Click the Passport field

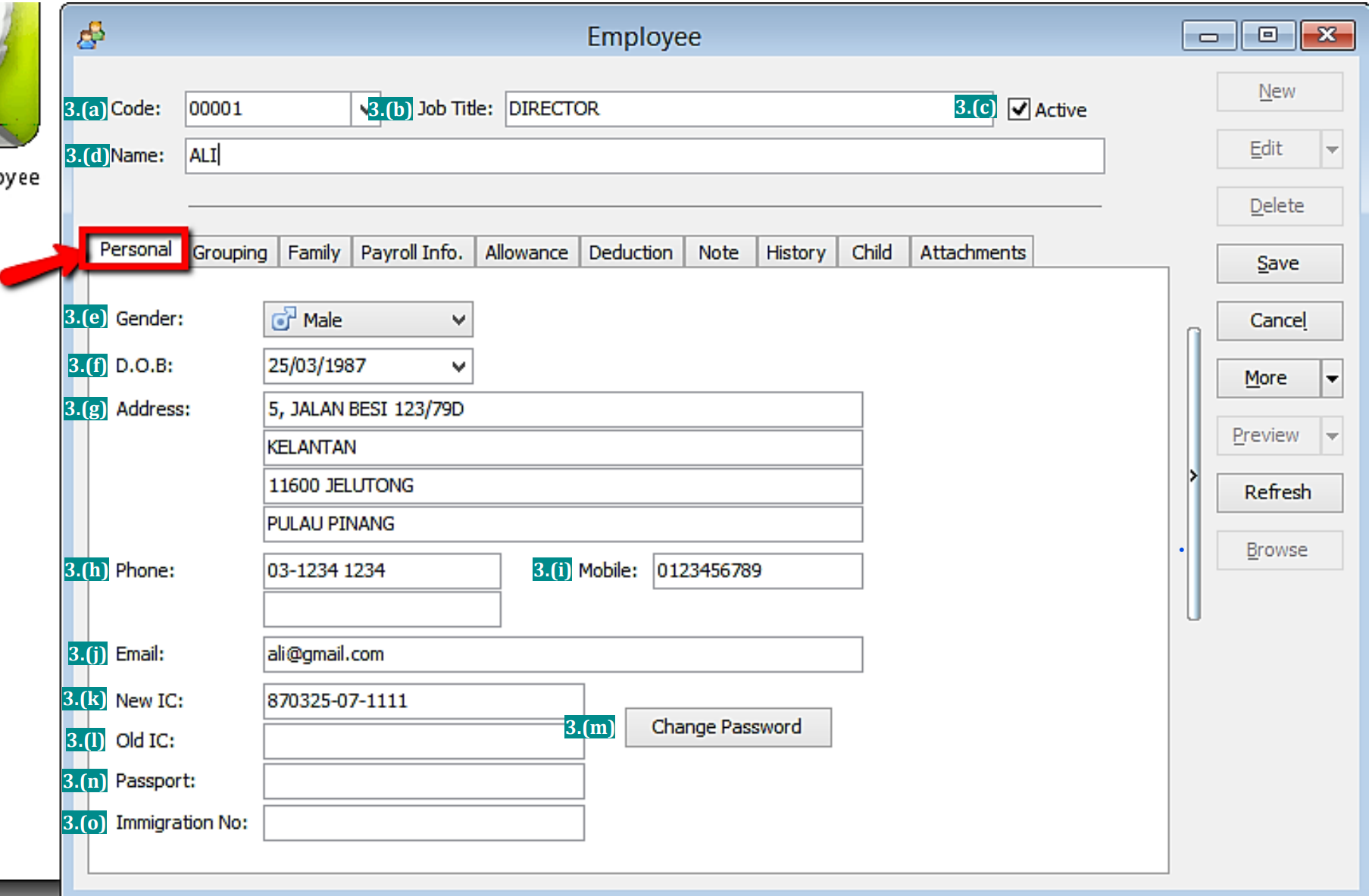(x=424, y=781)
